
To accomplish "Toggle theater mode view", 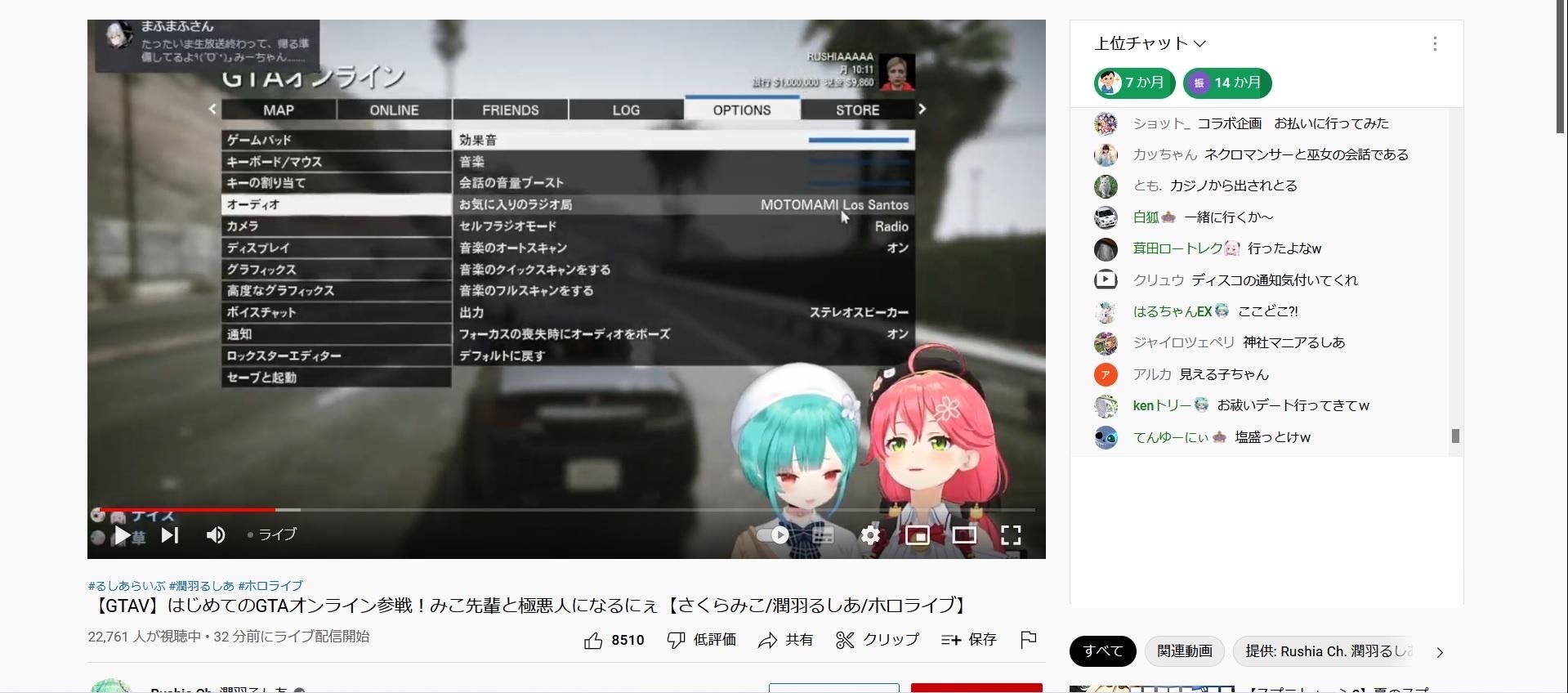I will pyautogui.click(x=964, y=535).
